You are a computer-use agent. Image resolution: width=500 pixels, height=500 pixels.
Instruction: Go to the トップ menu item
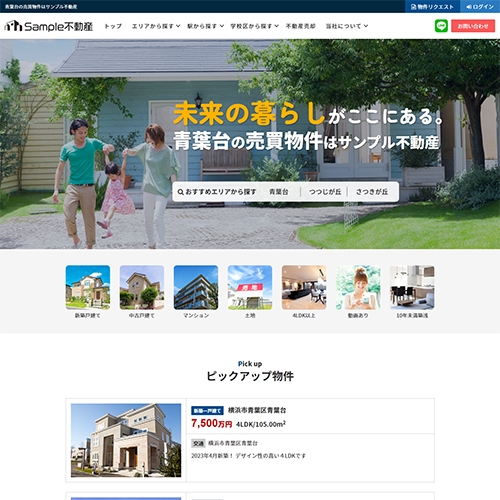tap(113, 26)
